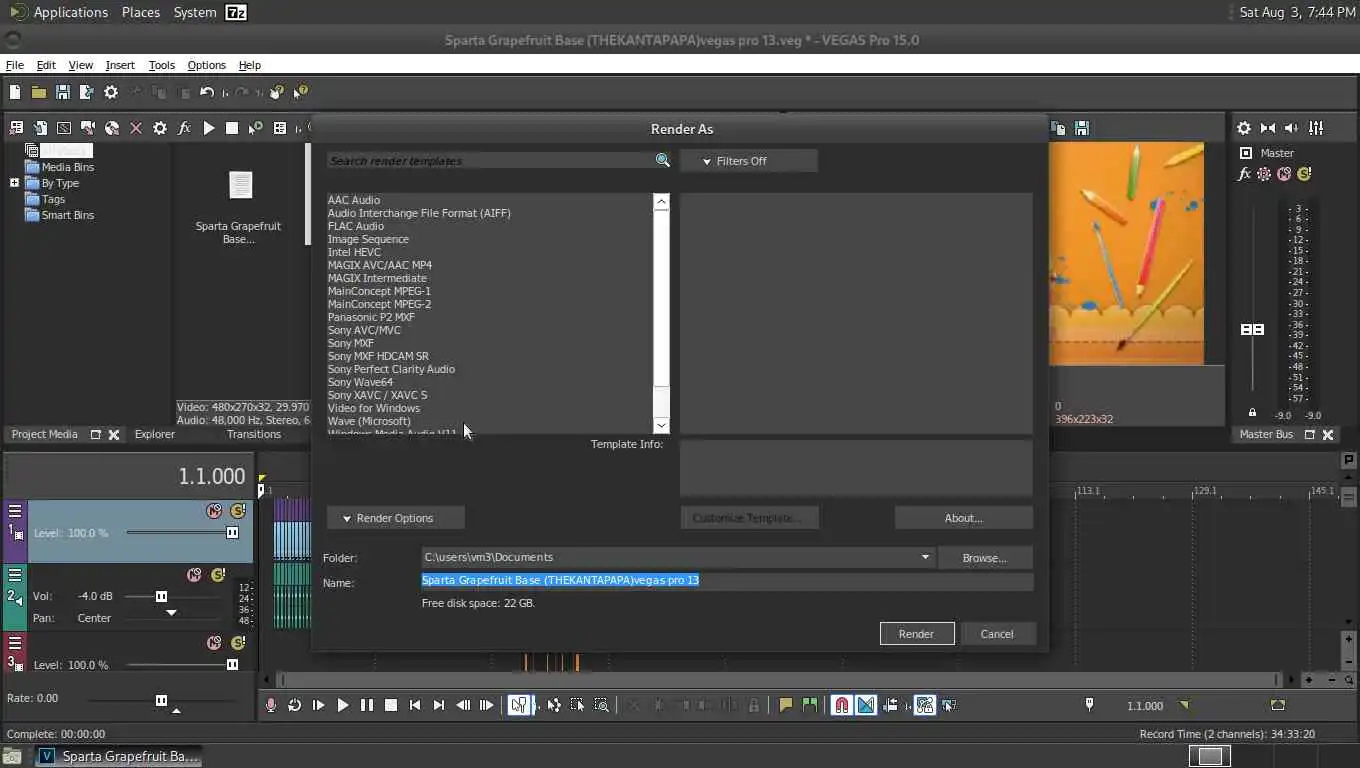Jump to project start
This screenshot has width=1360, height=768.
[415, 705]
